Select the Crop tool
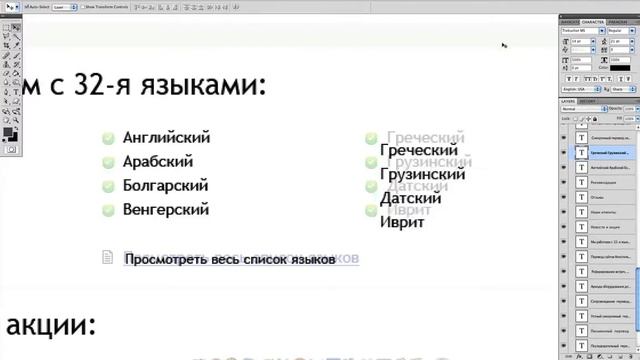Viewport: 640px width, 360px height. tap(7, 46)
